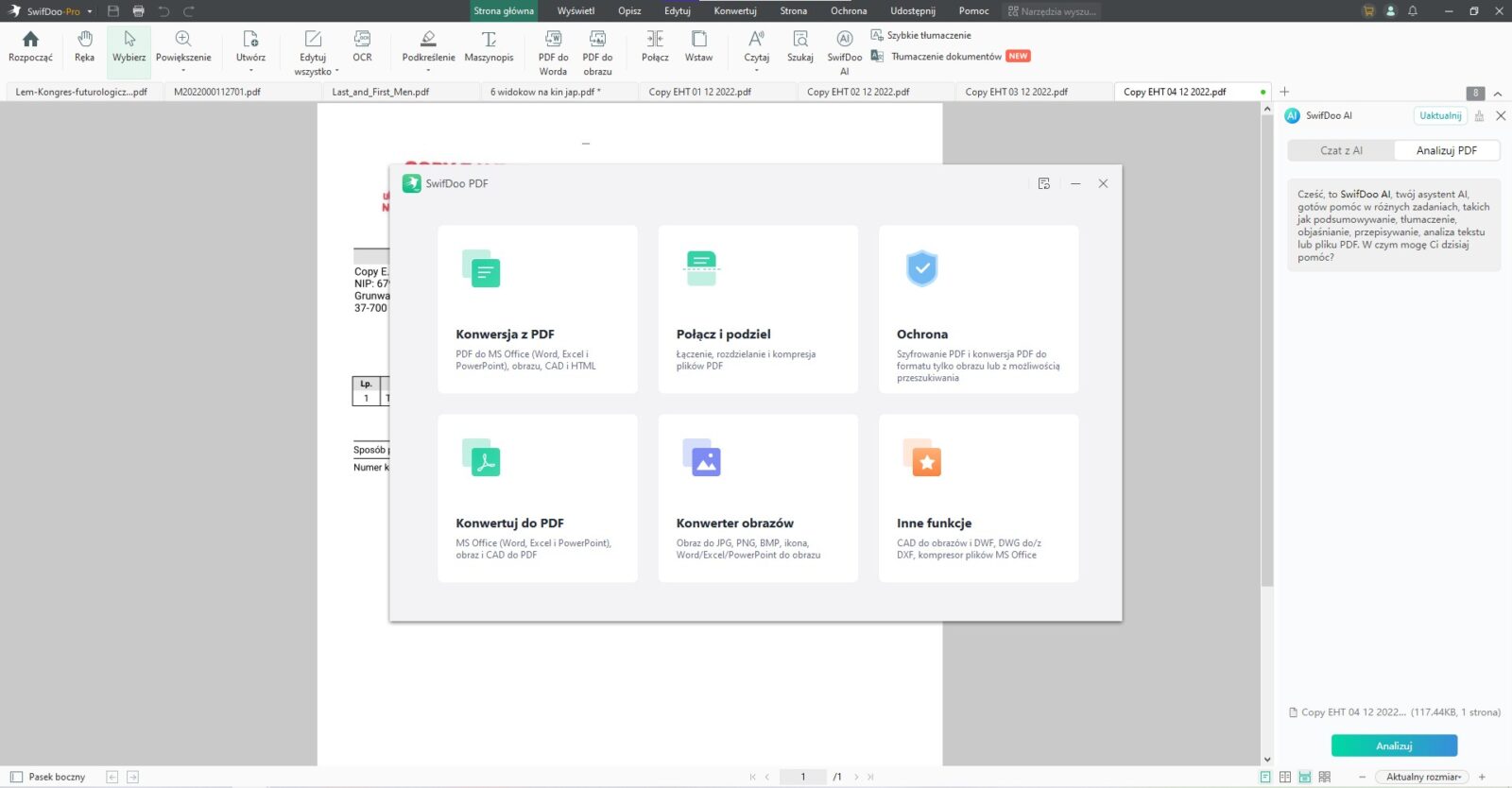
Task: Expand the Czytaj dropdown
Action: point(756,71)
